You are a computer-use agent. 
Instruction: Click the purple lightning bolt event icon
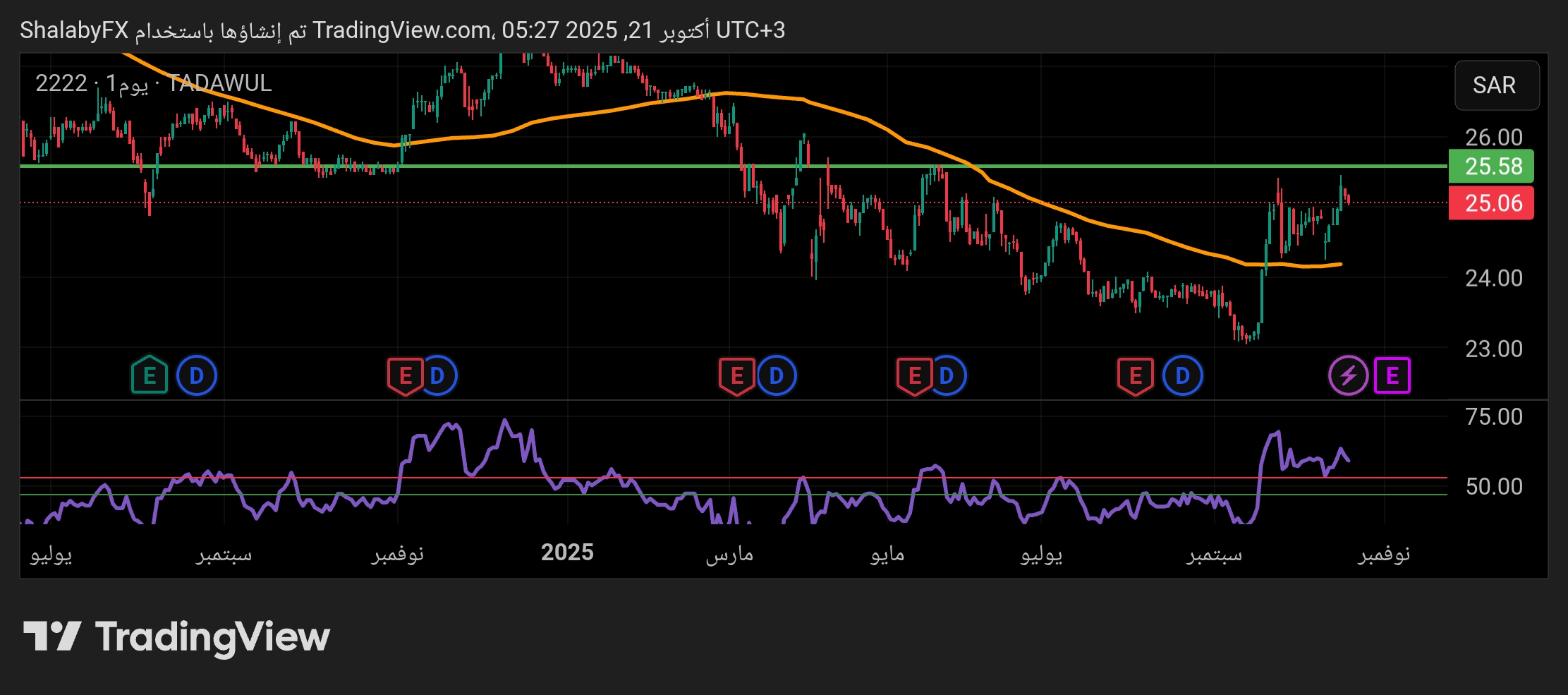coord(1348,375)
